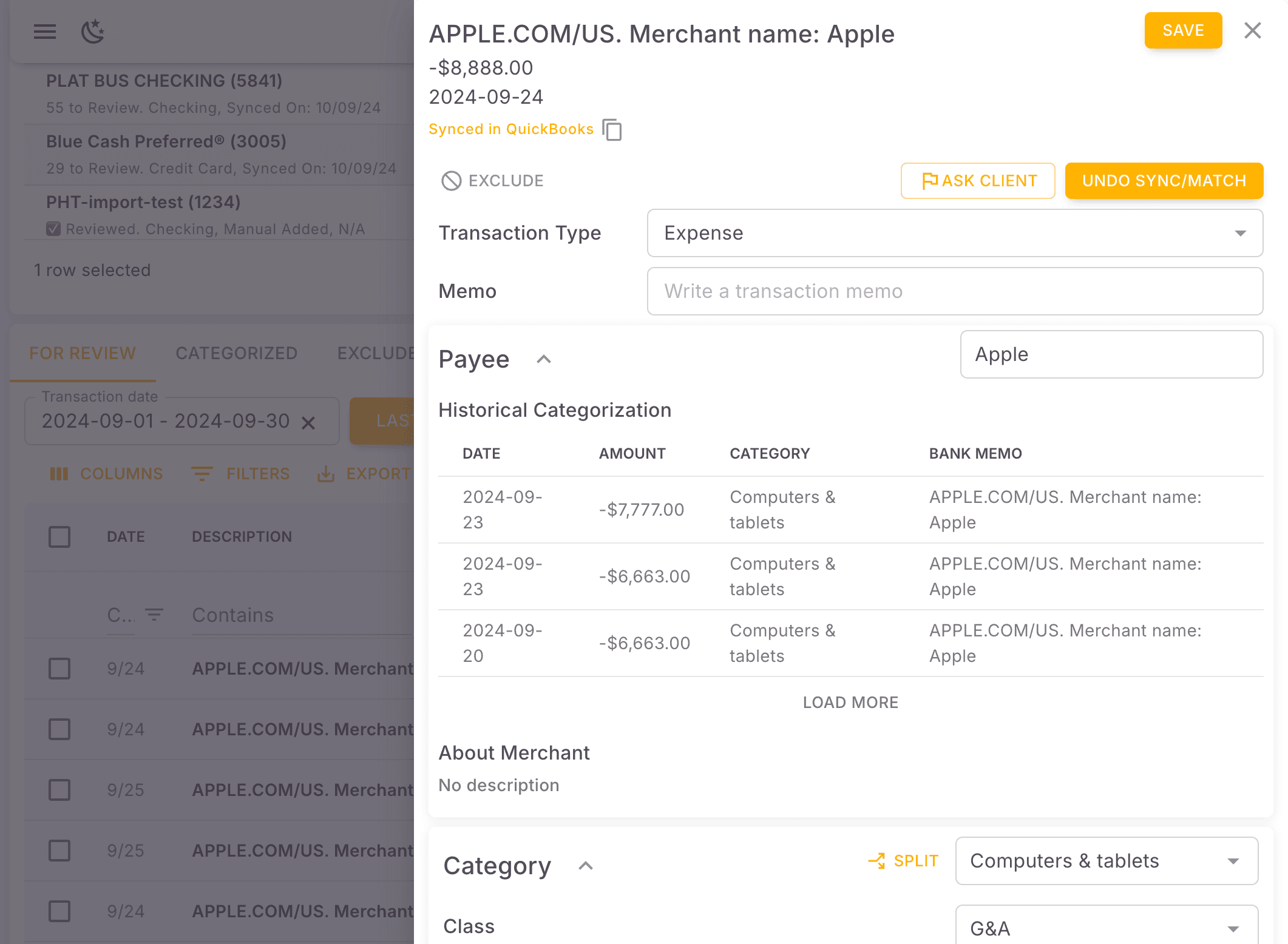Image resolution: width=1288 pixels, height=944 pixels.
Task: Copy the QuickBooks sync link
Action: [x=613, y=130]
